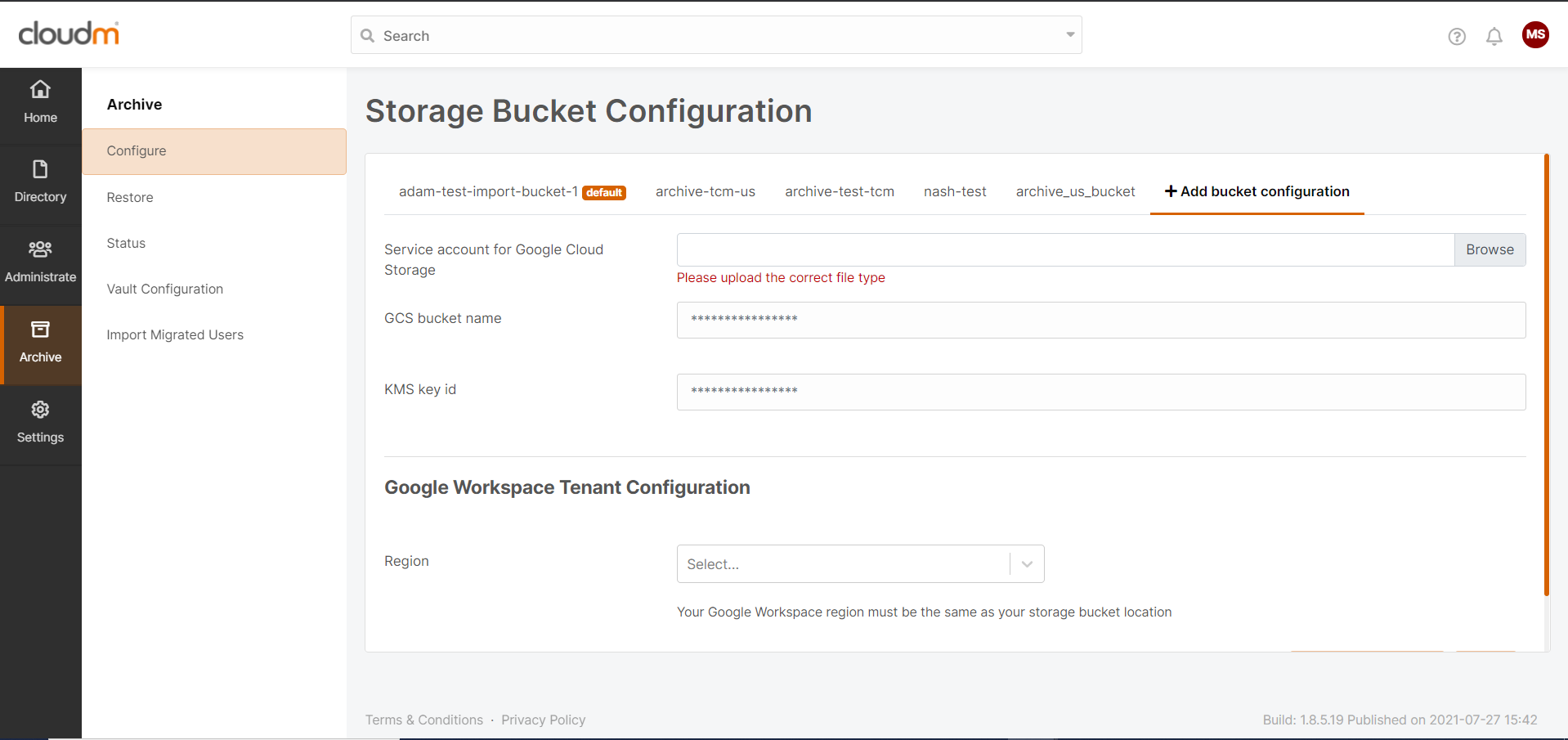This screenshot has width=1568, height=740.
Task: Switch to archive-test-tcm tab
Action: click(840, 191)
